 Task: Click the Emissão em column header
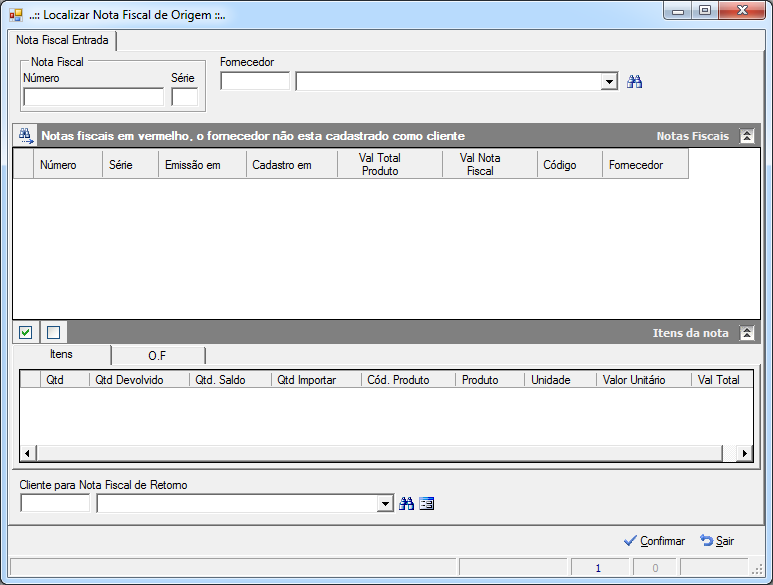(x=202, y=165)
